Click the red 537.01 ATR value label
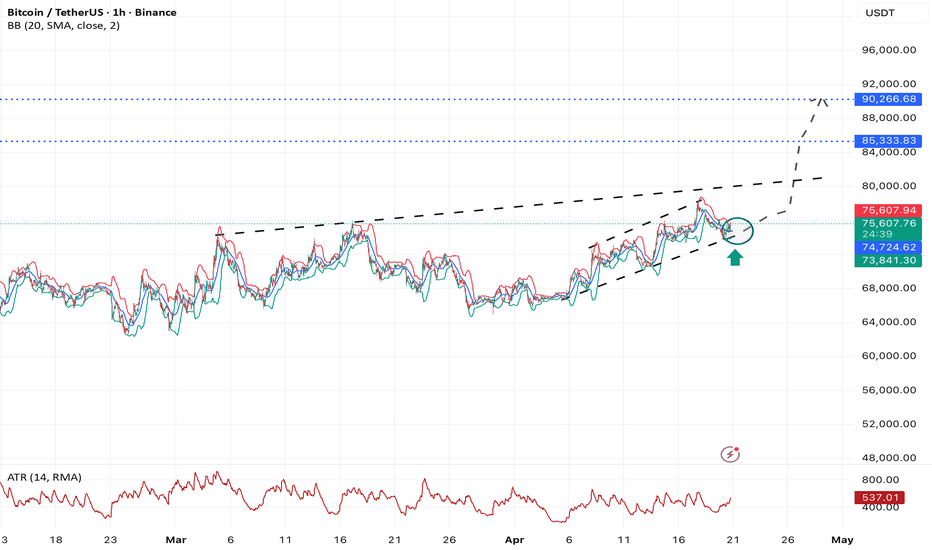Screen dimensions: 932x550 888,497
